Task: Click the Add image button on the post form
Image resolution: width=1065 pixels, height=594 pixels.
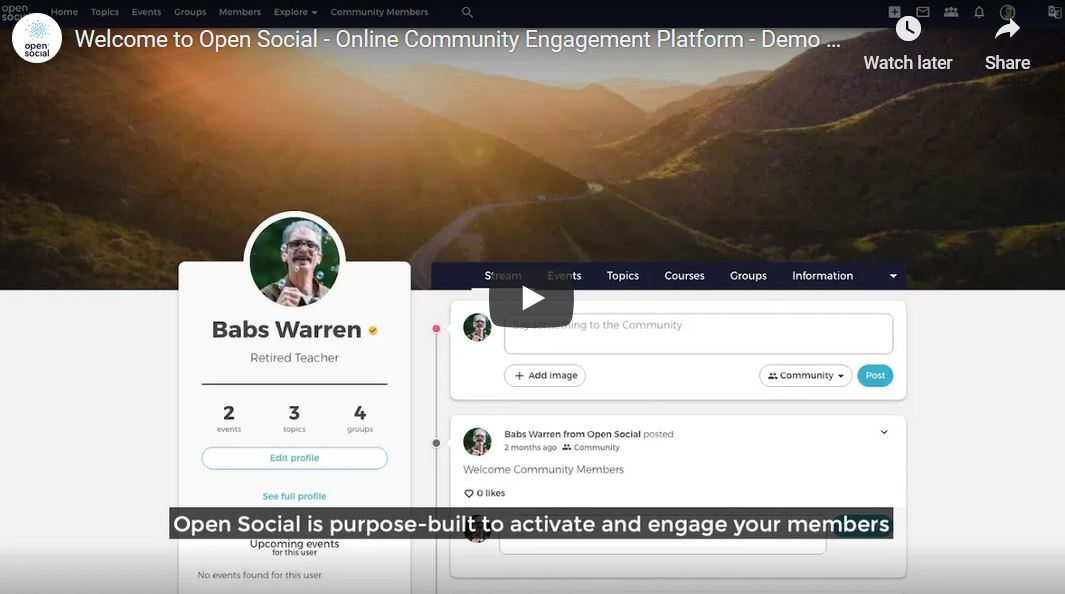Action: tap(545, 375)
